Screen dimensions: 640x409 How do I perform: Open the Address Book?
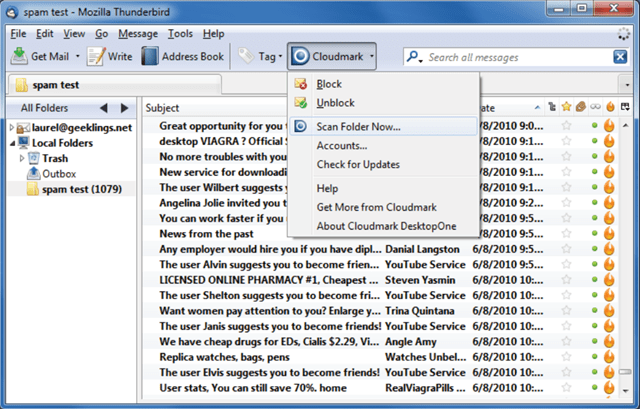[x=183, y=56]
